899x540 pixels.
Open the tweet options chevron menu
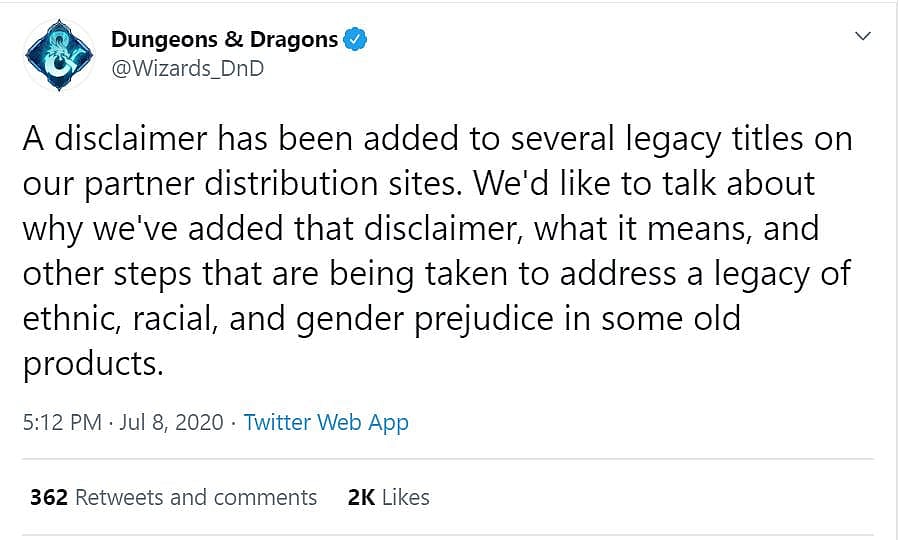863,37
